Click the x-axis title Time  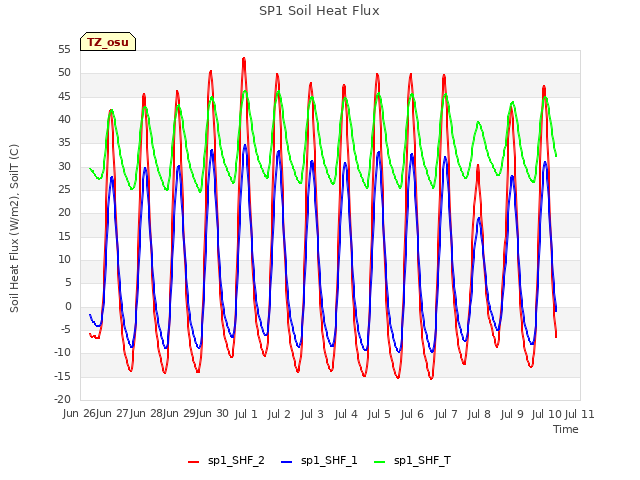point(565,429)
